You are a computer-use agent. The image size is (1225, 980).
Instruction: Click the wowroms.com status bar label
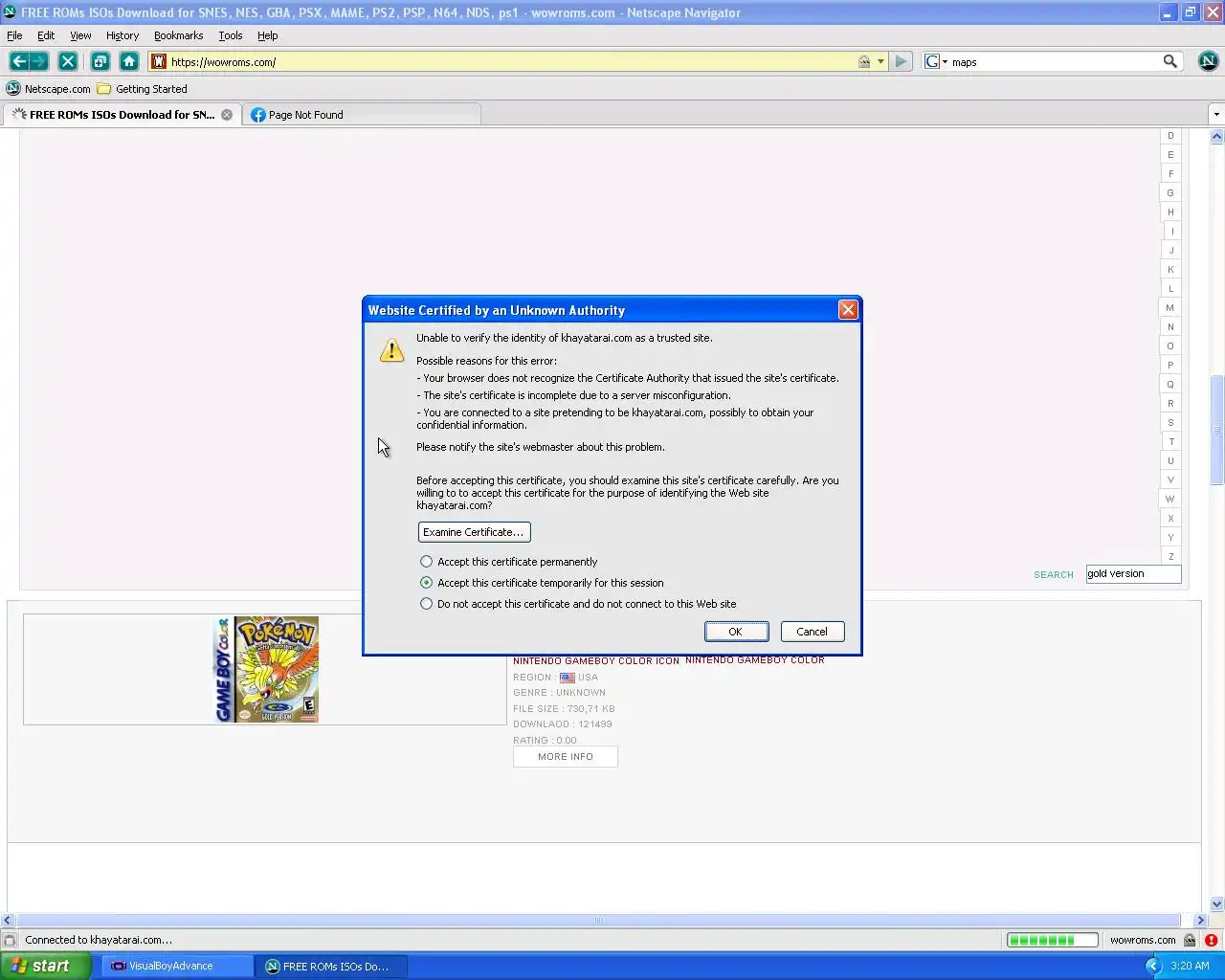pos(1143,940)
